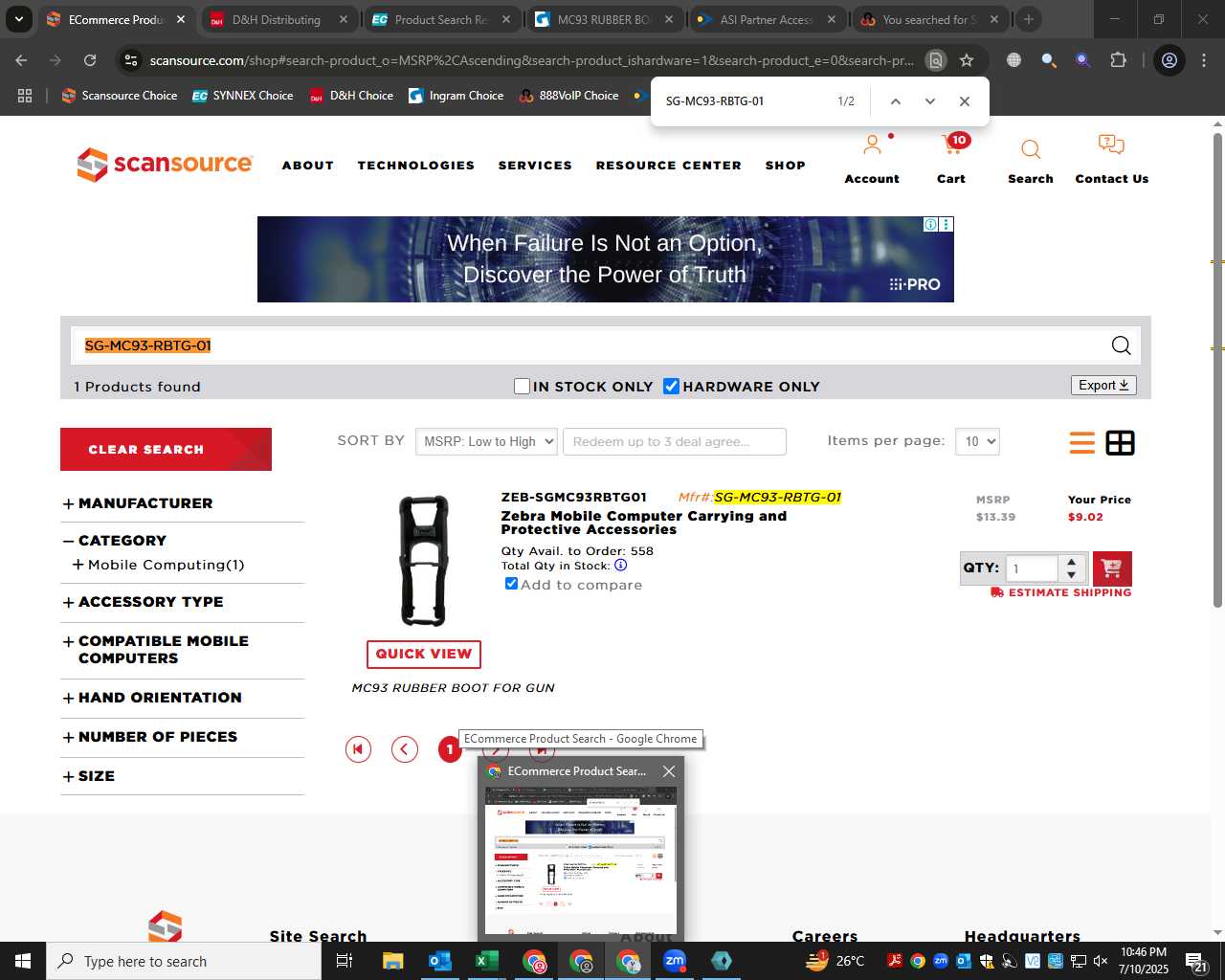
Task: Open Chrome profile avatar icon
Action: [x=1169, y=60]
